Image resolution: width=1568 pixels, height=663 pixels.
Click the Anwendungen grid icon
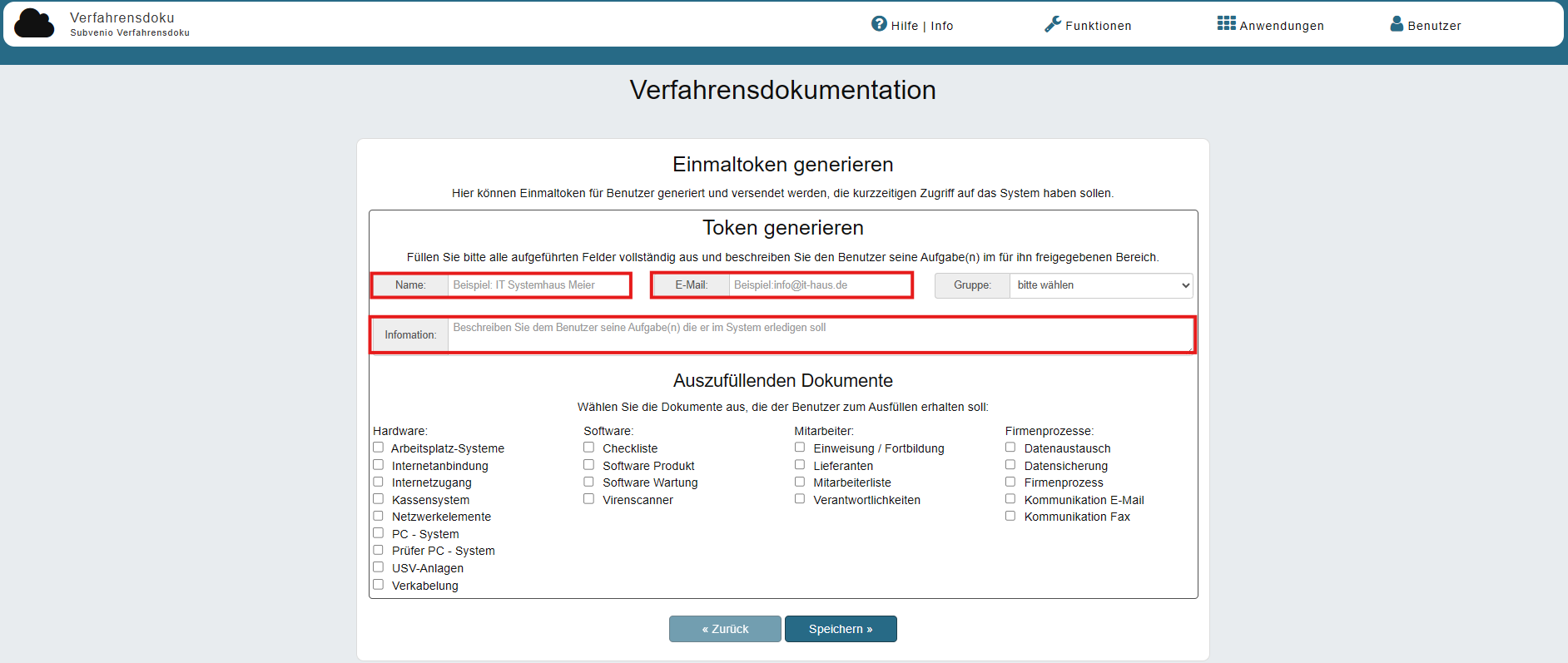point(1226,23)
